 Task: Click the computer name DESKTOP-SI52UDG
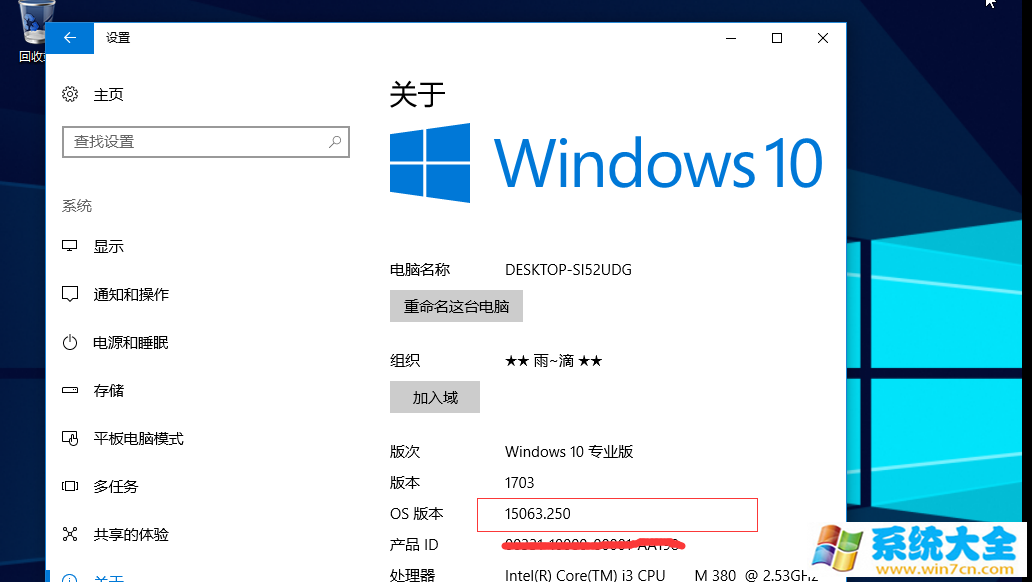[x=568, y=270]
